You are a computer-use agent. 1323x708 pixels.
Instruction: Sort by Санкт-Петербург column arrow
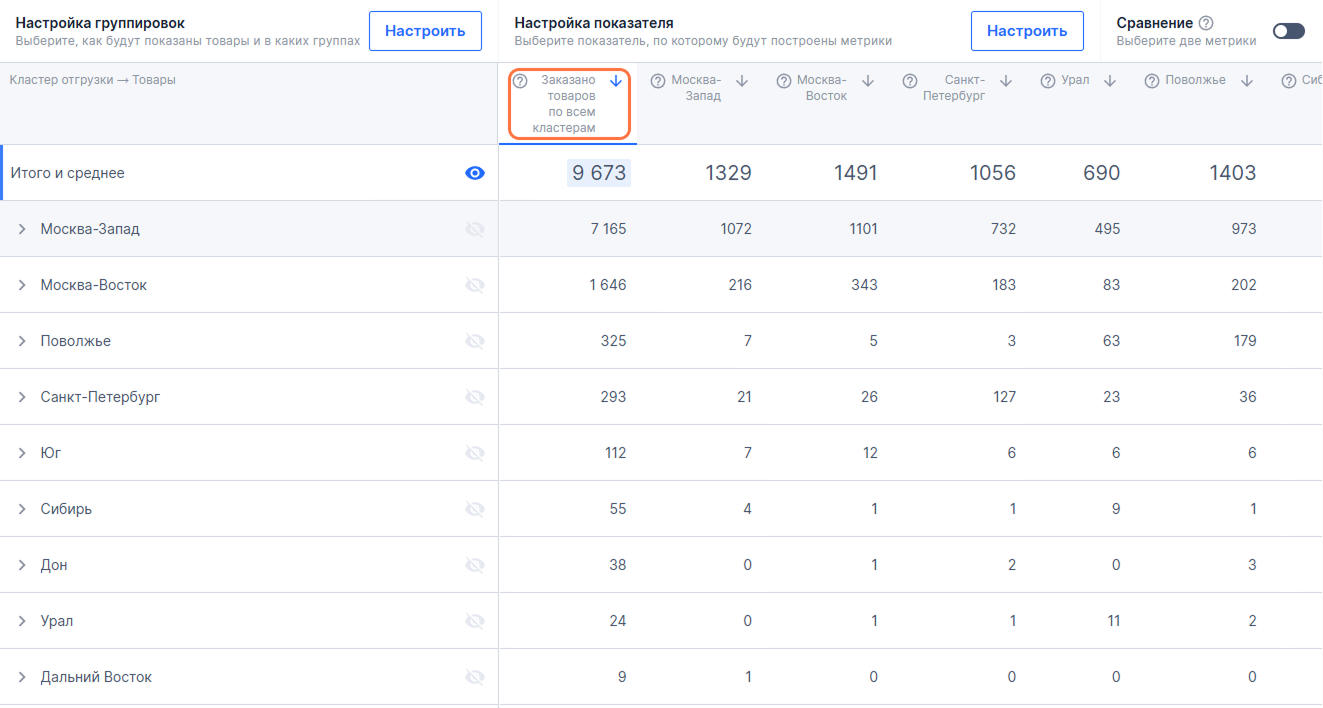tap(1006, 81)
